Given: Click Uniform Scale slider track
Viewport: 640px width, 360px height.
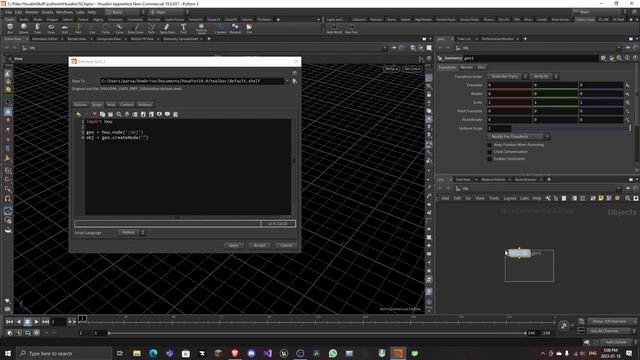Looking at the screenshot, I should [571, 129].
